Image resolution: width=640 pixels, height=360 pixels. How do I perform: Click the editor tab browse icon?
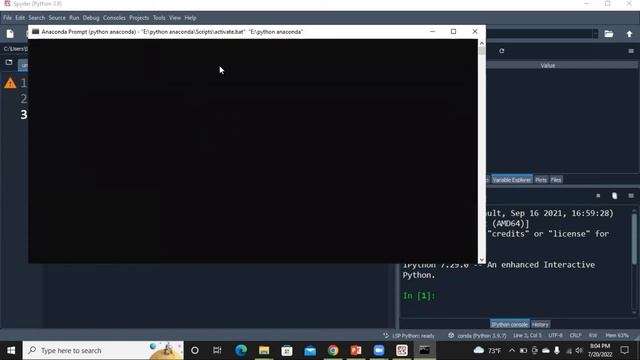coord(9,62)
